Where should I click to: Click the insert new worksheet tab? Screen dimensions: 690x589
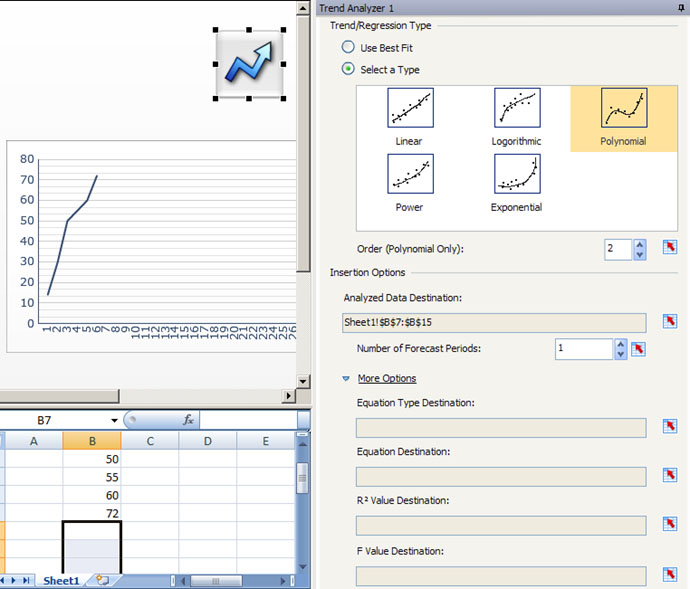point(101,581)
